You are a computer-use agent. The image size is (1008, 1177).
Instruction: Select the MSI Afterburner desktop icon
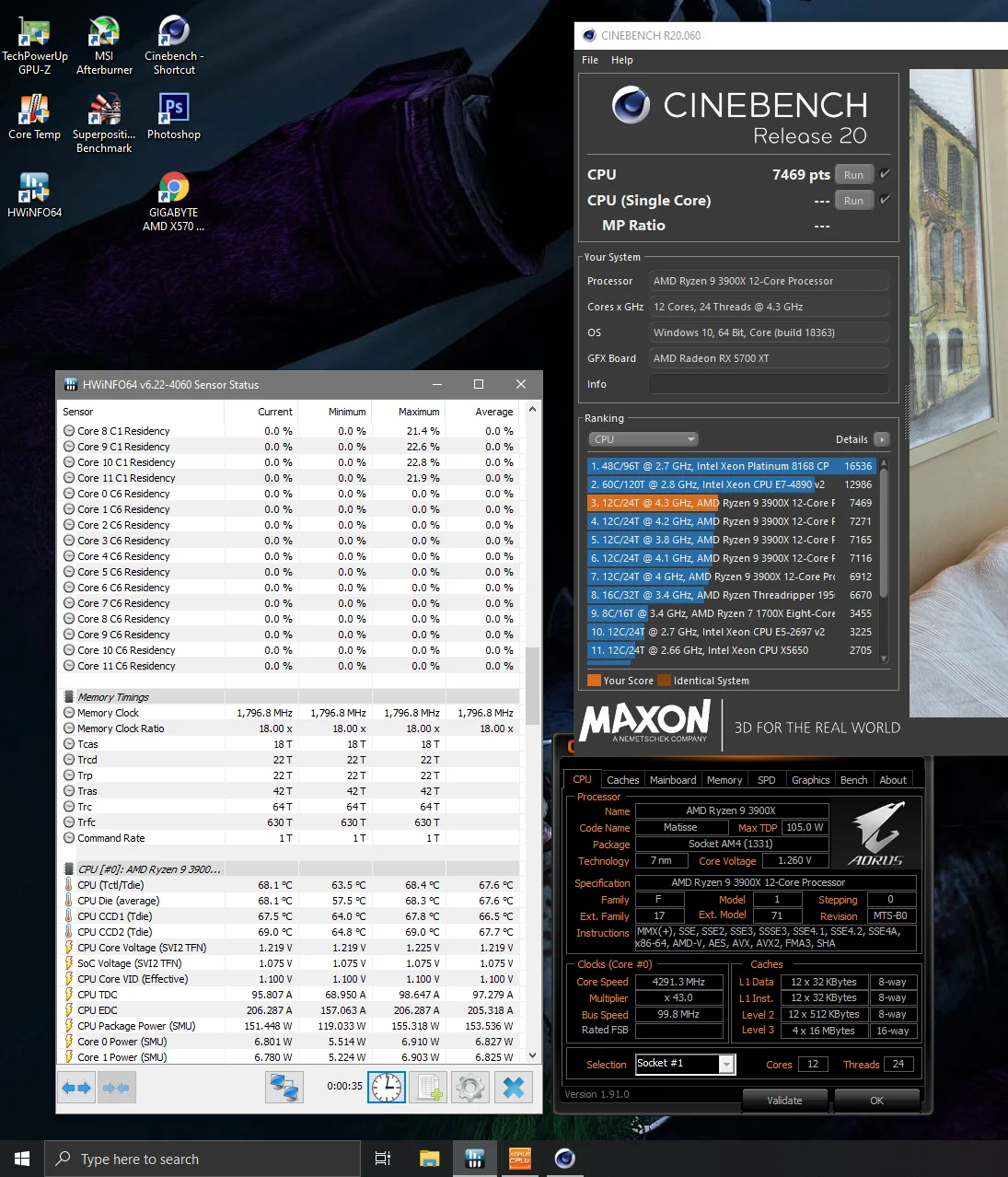coord(104,46)
